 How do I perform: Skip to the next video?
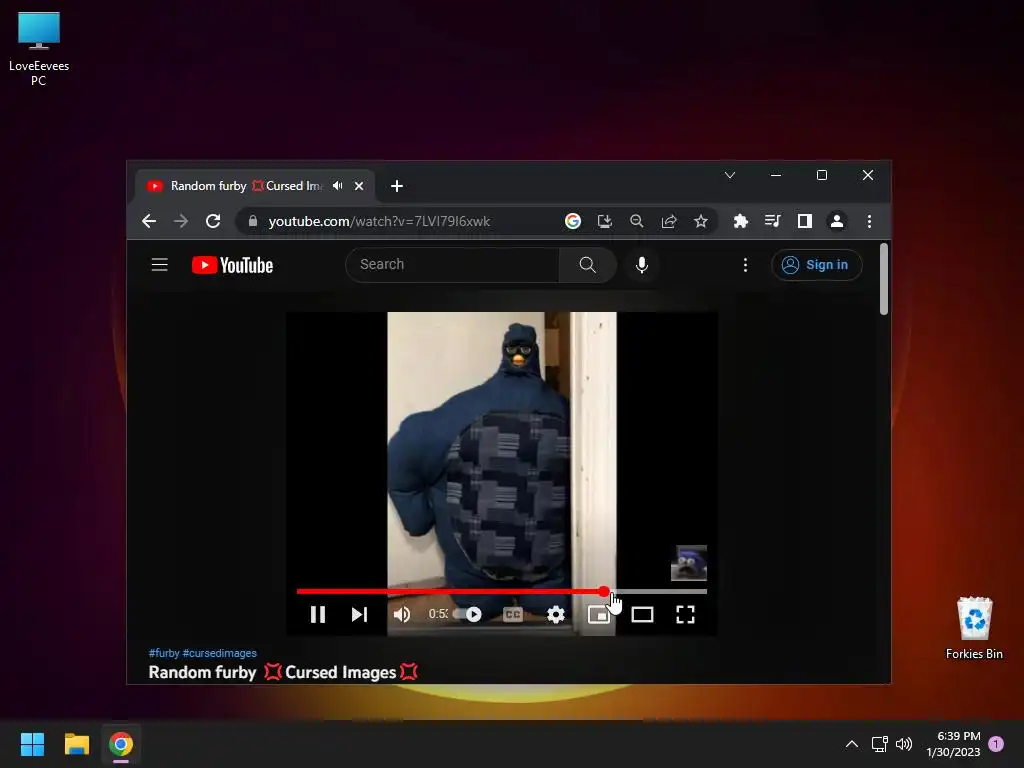point(359,615)
